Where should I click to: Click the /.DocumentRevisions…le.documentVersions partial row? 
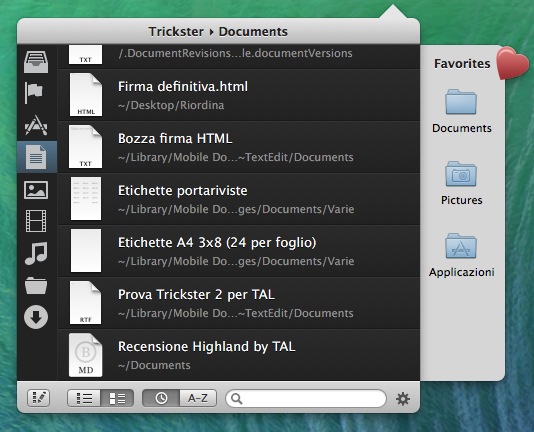(239, 56)
